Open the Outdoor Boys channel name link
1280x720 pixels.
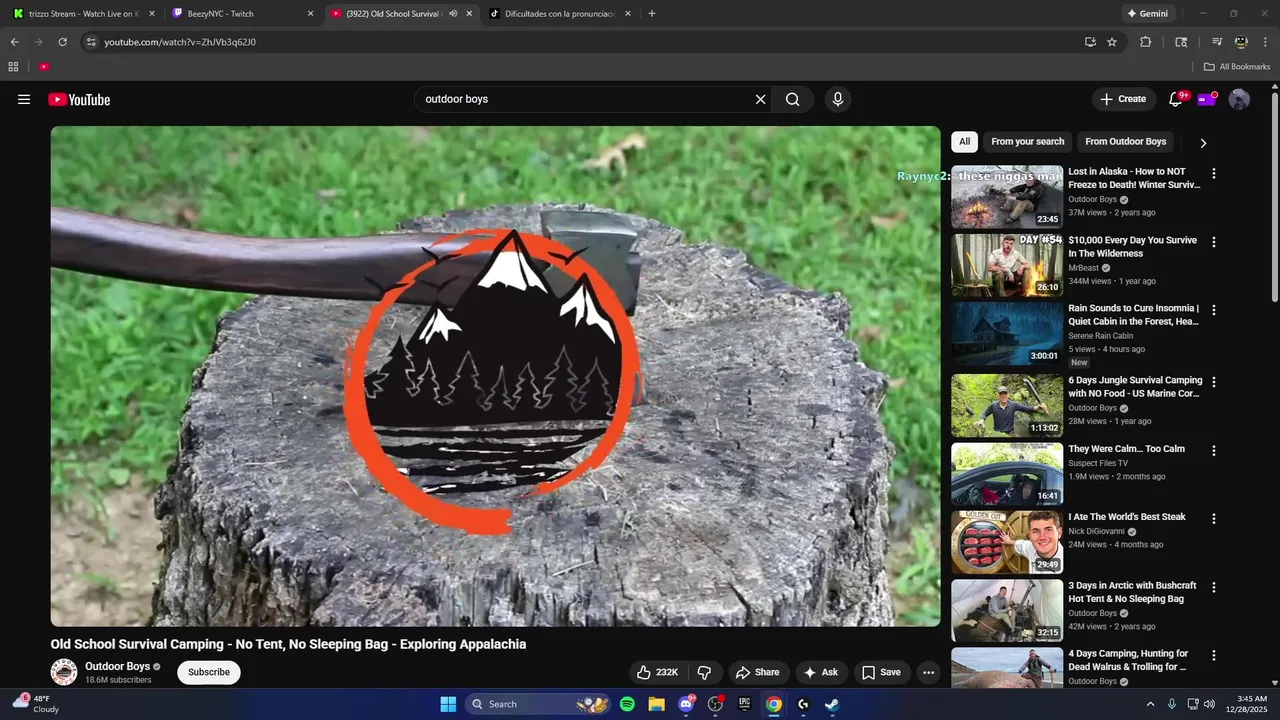pyautogui.click(x=117, y=666)
